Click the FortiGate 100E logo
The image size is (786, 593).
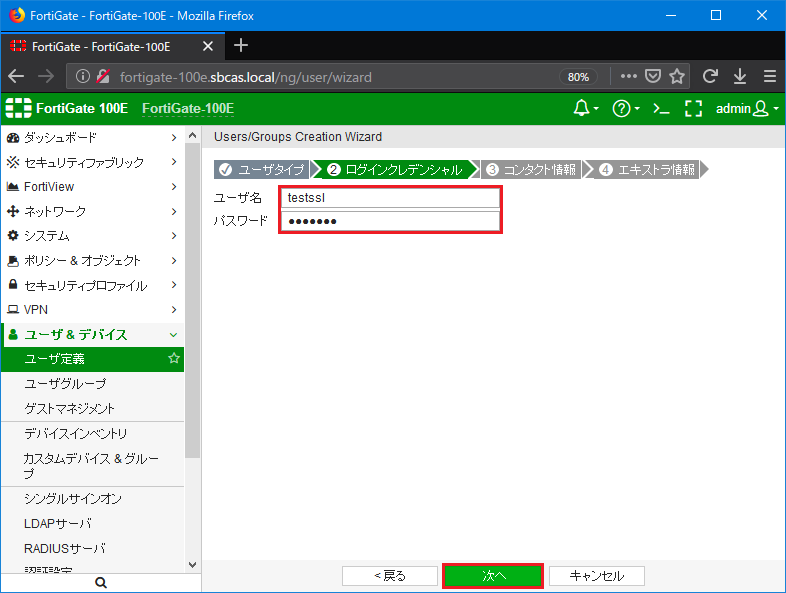coord(67,108)
